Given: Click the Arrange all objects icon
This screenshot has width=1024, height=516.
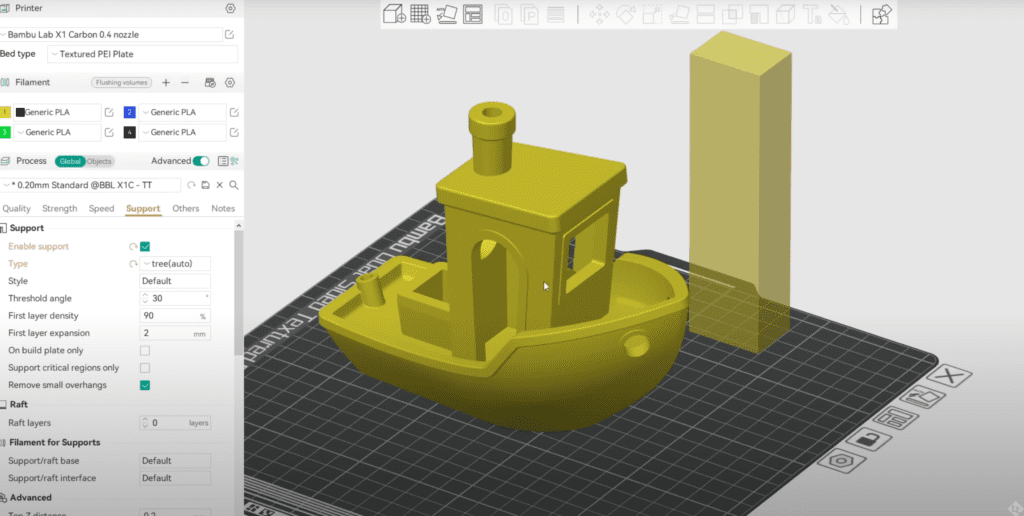Looking at the screenshot, I should 473,14.
